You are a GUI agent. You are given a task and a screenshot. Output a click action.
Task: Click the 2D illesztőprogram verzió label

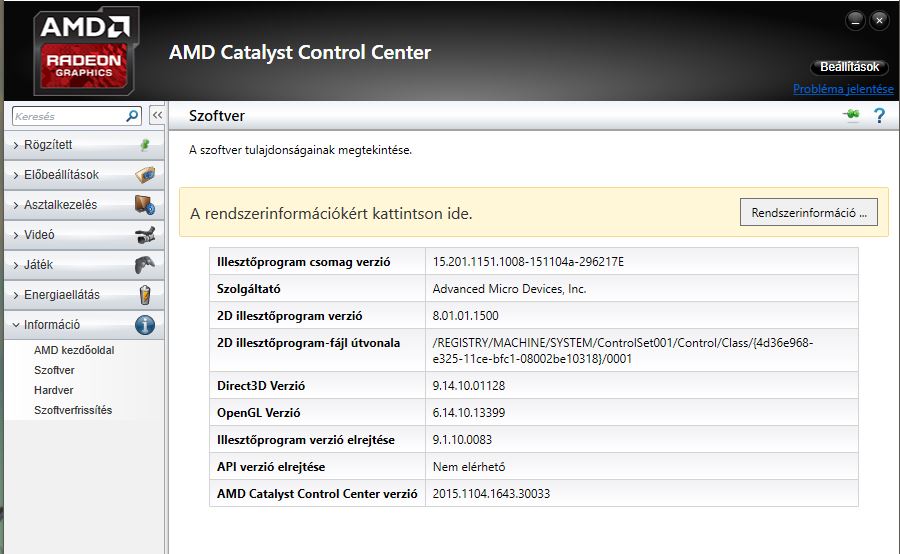click(x=289, y=316)
